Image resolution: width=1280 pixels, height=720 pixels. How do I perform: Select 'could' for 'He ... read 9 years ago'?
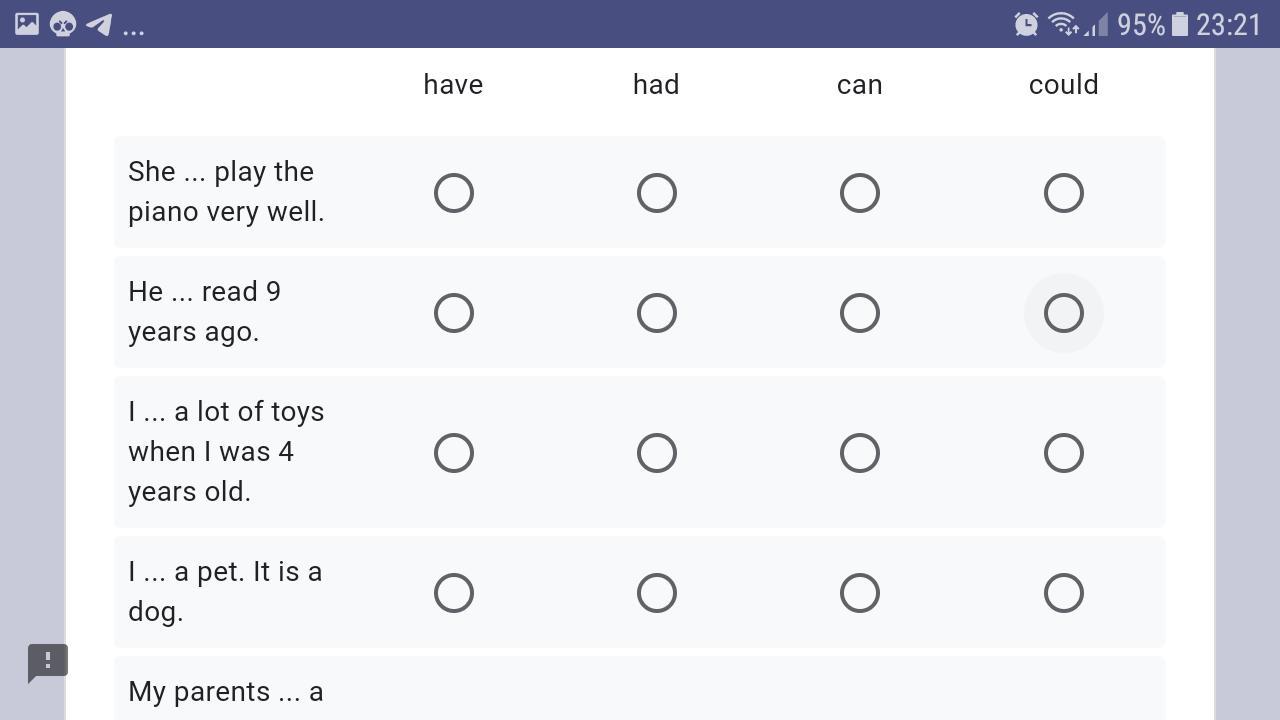point(1064,313)
